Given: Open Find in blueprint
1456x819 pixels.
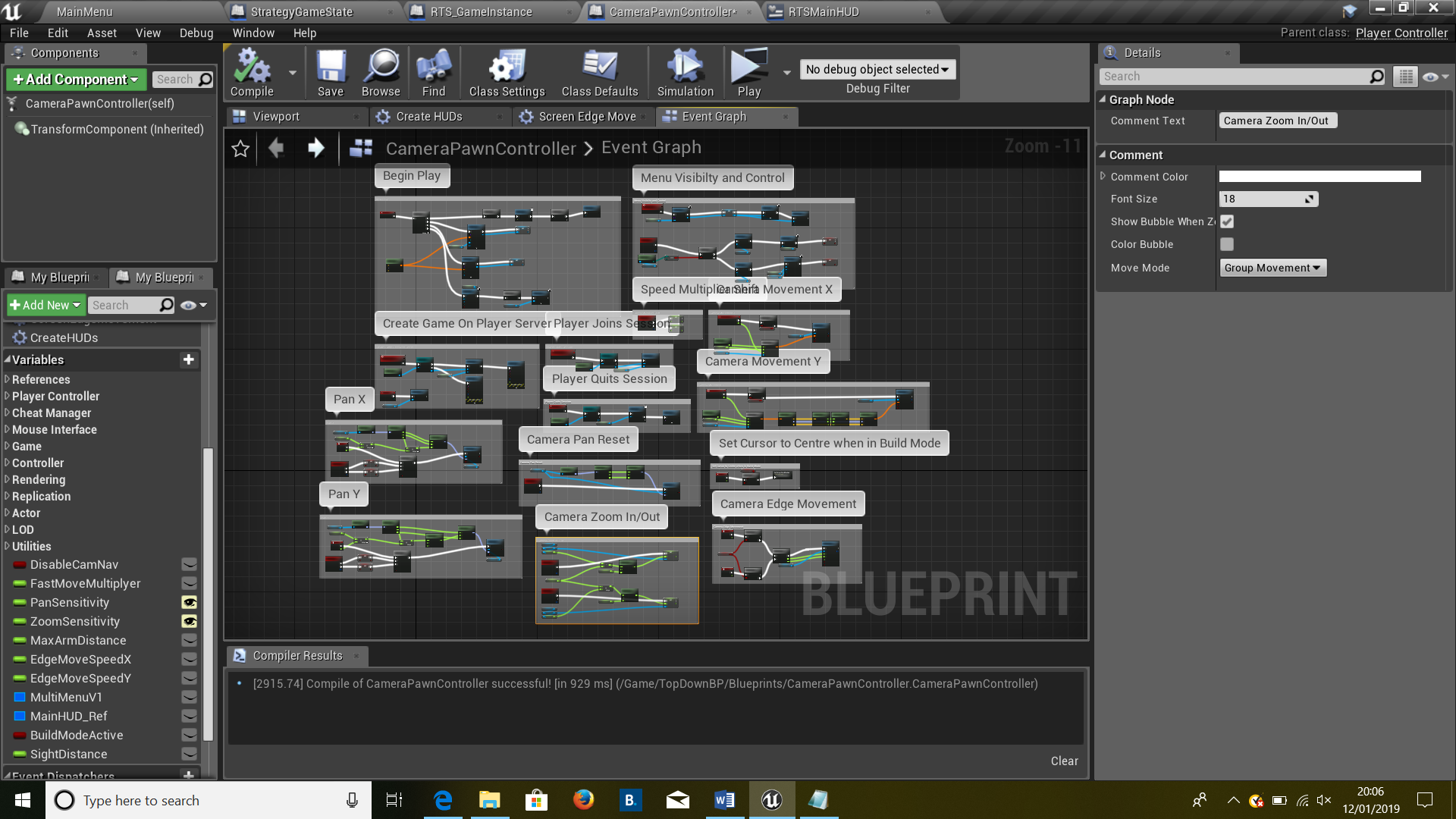Looking at the screenshot, I should (434, 74).
